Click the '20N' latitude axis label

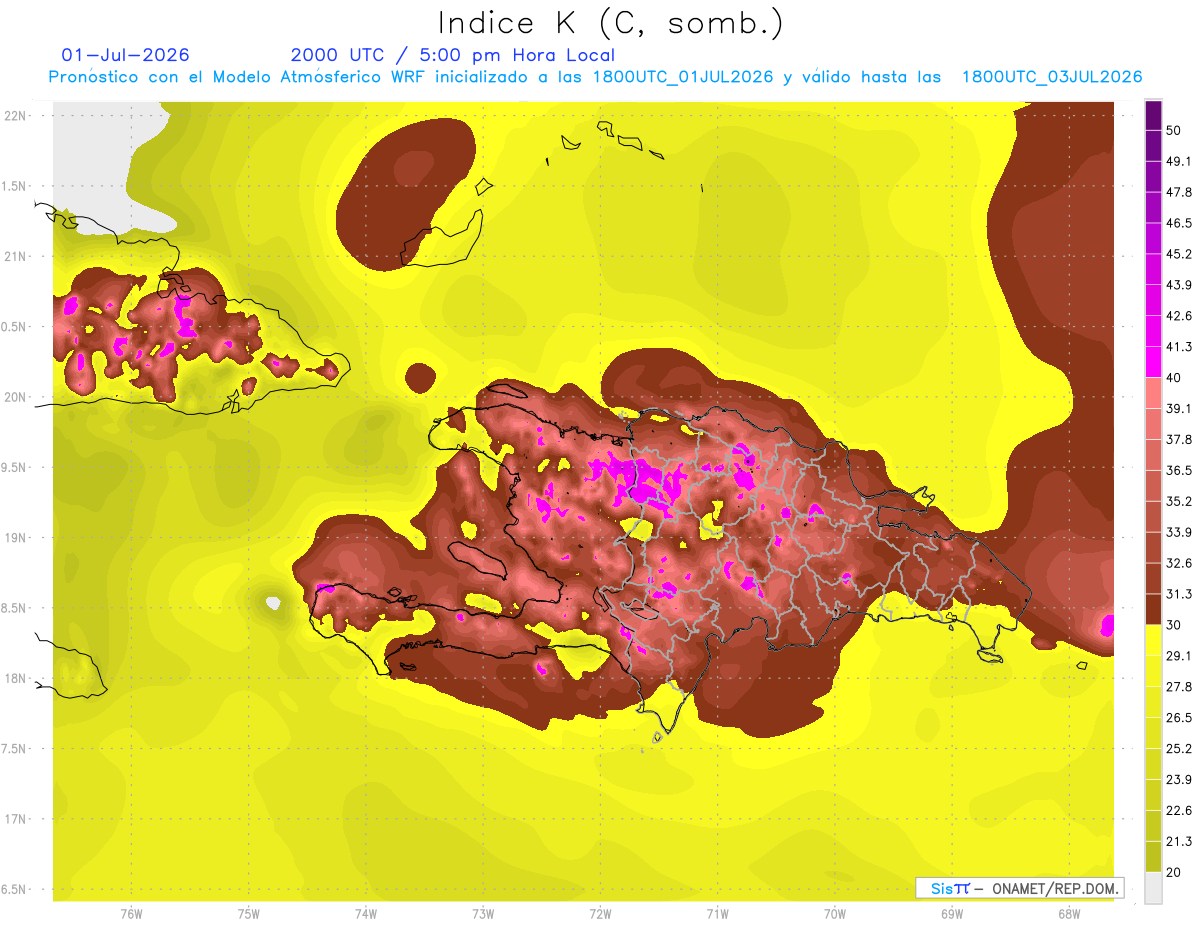click(x=15, y=397)
